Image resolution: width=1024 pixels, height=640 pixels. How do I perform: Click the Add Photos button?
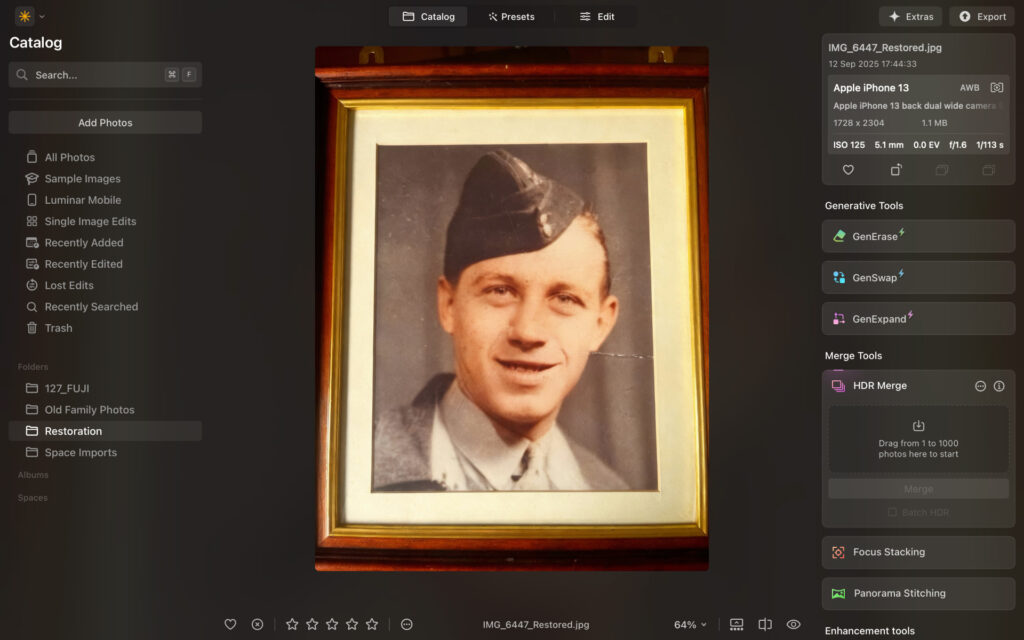105,122
